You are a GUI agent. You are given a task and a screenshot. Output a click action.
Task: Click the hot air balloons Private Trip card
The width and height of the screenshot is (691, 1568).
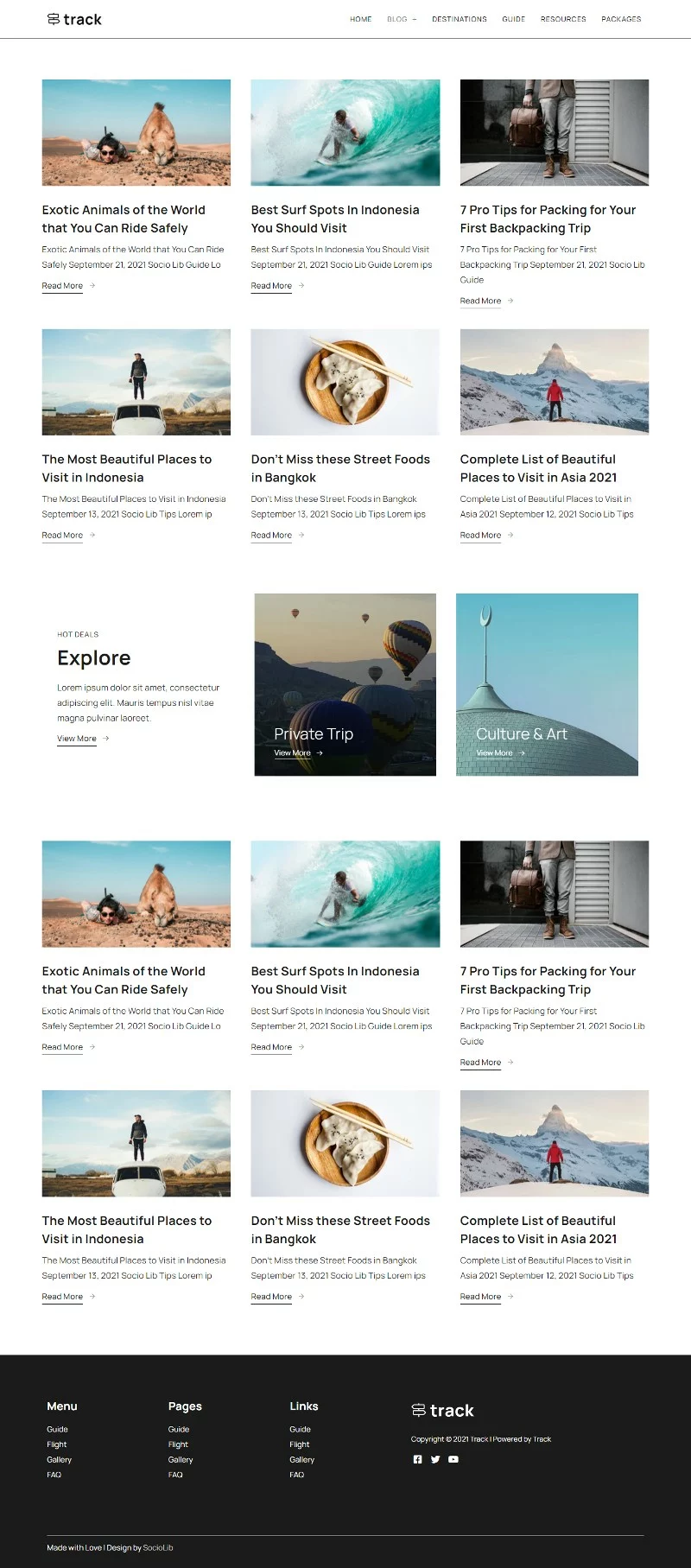(345, 684)
